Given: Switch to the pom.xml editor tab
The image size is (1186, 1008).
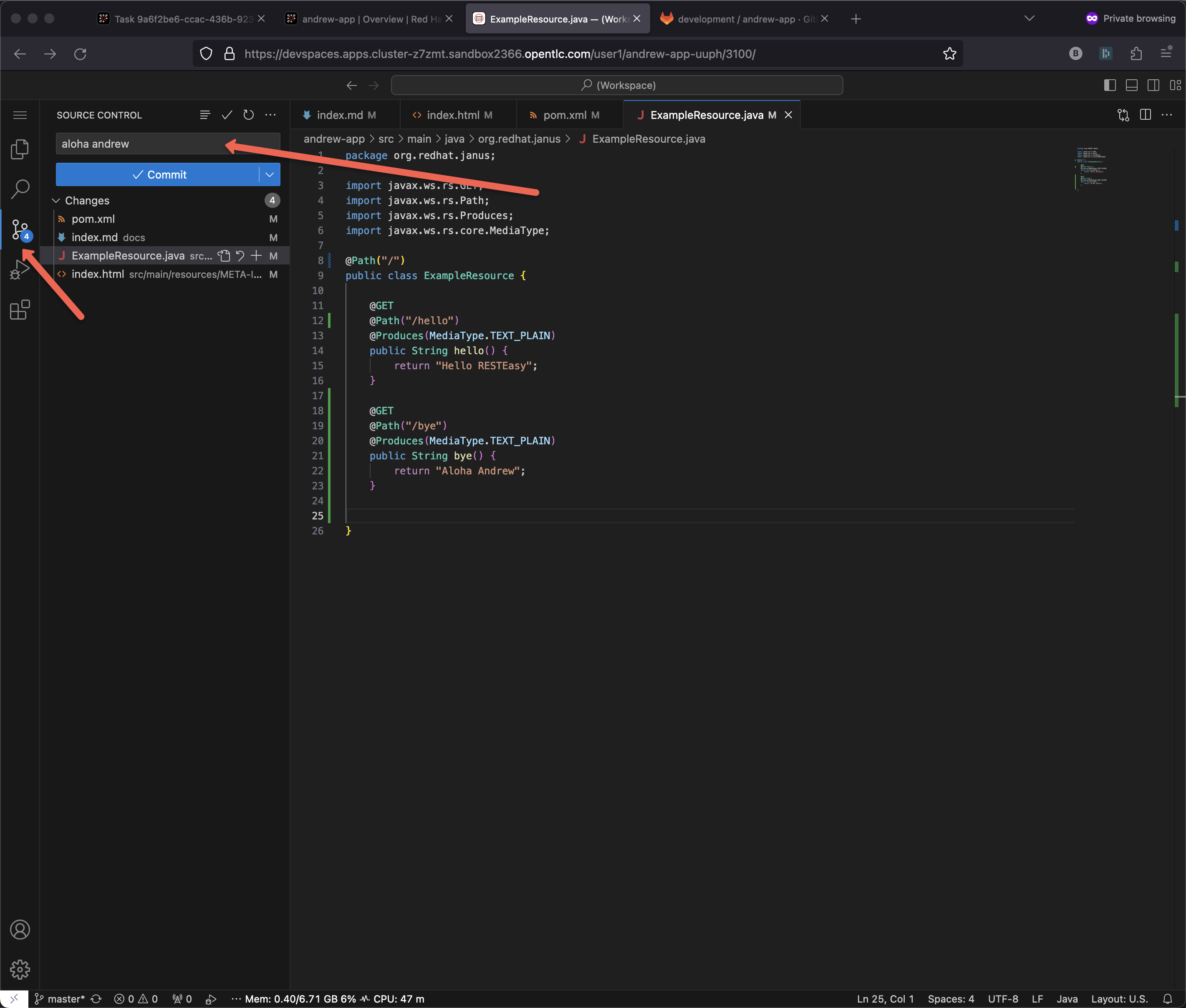Looking at the screenshot, I should [564, 115].
